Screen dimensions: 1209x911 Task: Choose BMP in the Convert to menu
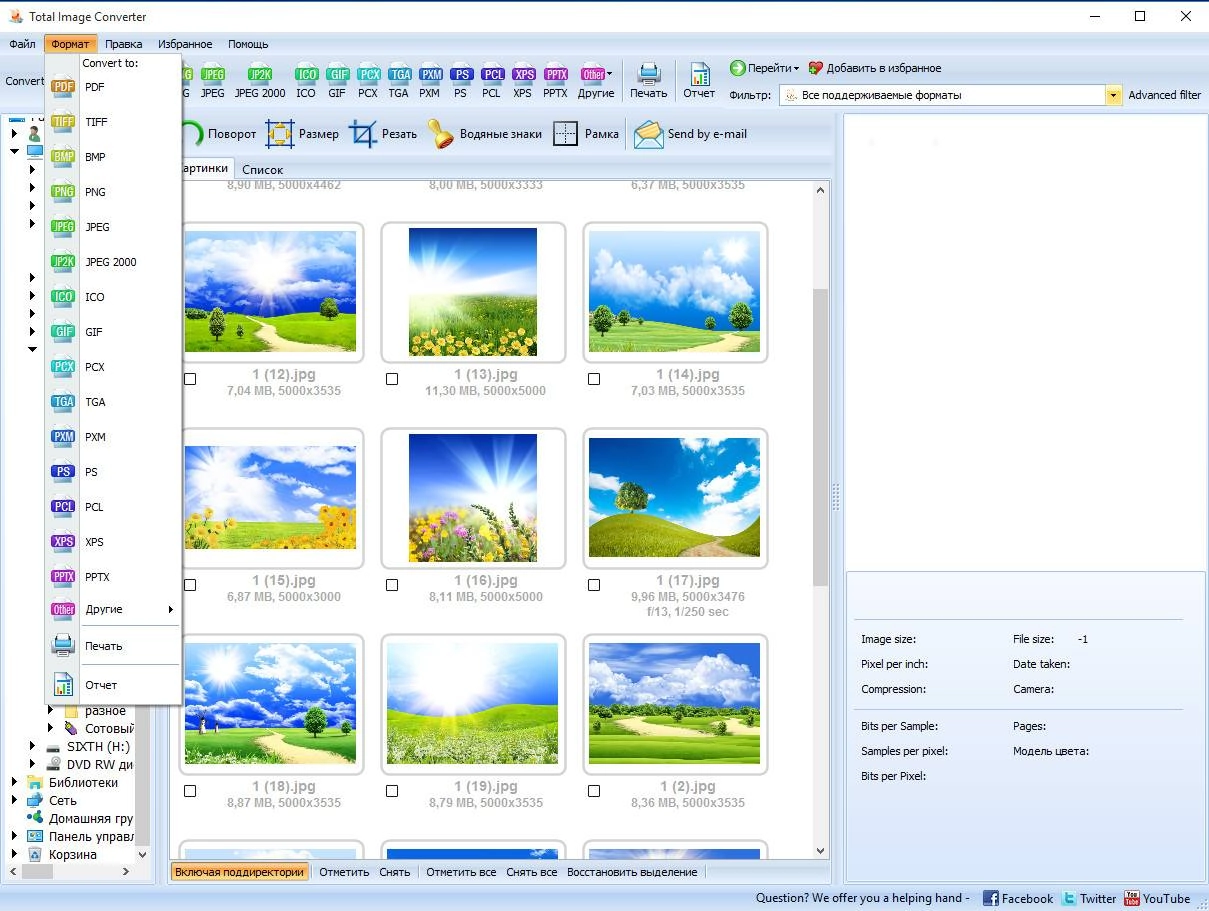pos(112,157)
